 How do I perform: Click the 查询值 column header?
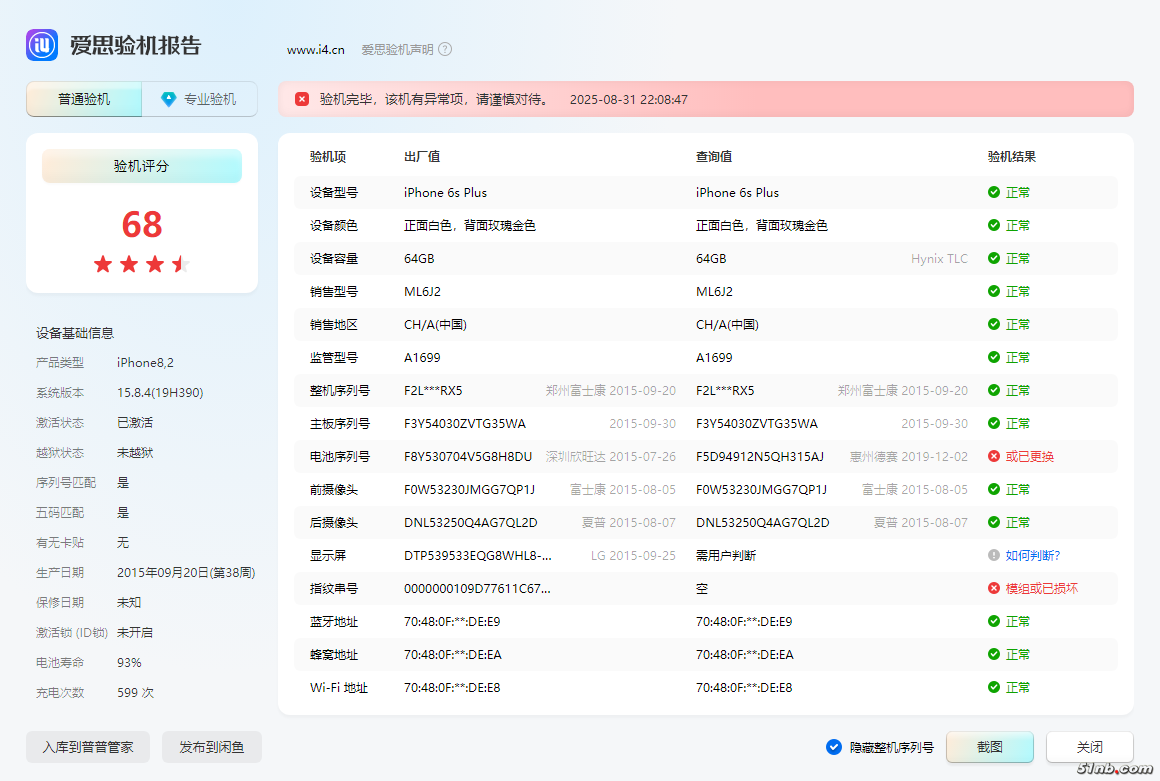coord(714,157)
